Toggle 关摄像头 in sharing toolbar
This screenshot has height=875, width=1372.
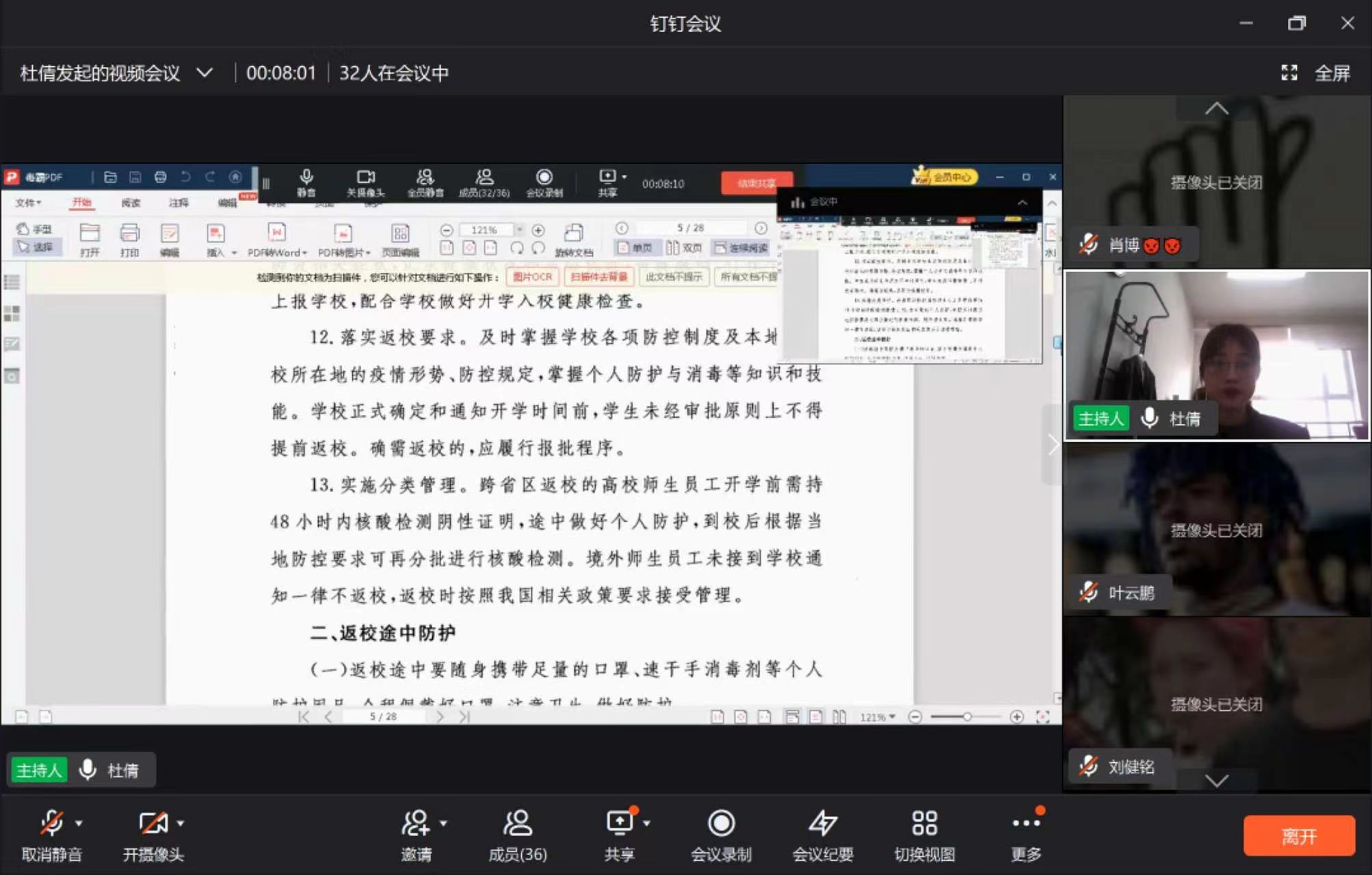365,183
